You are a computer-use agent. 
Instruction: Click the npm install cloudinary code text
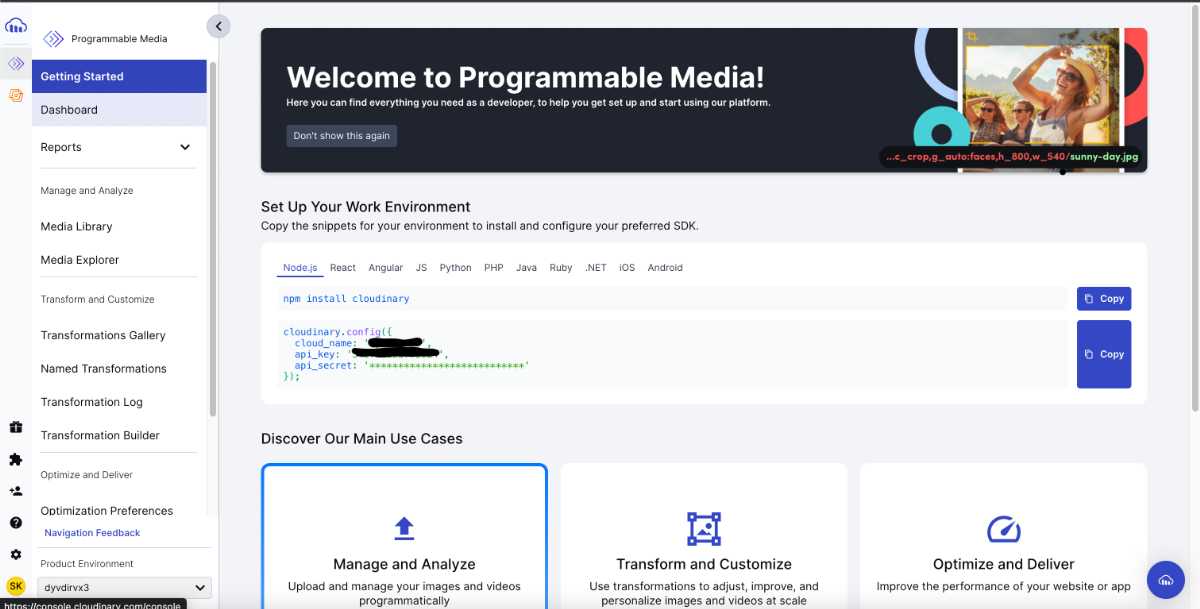[346, 299]
